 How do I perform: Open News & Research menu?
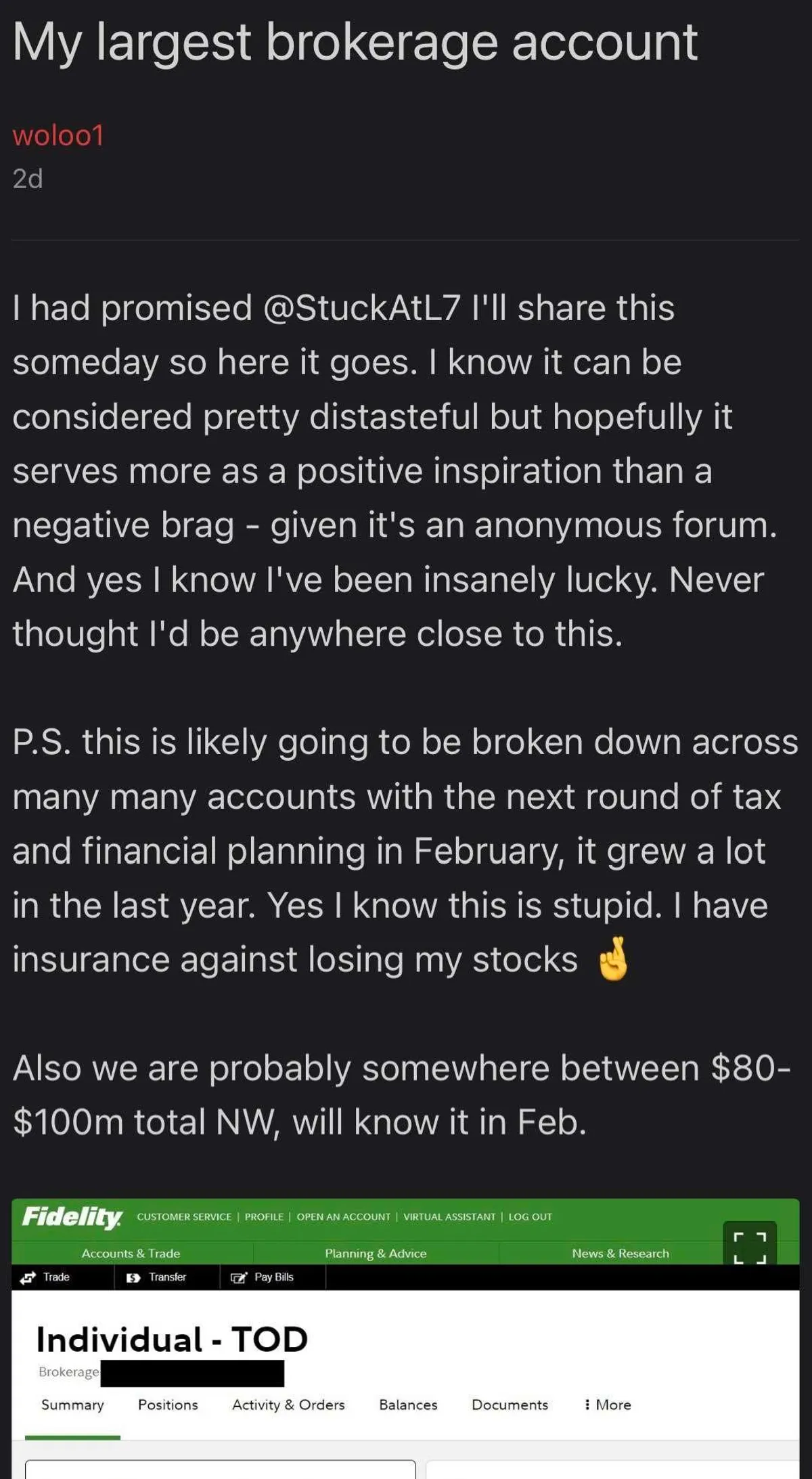point(621,1253)
